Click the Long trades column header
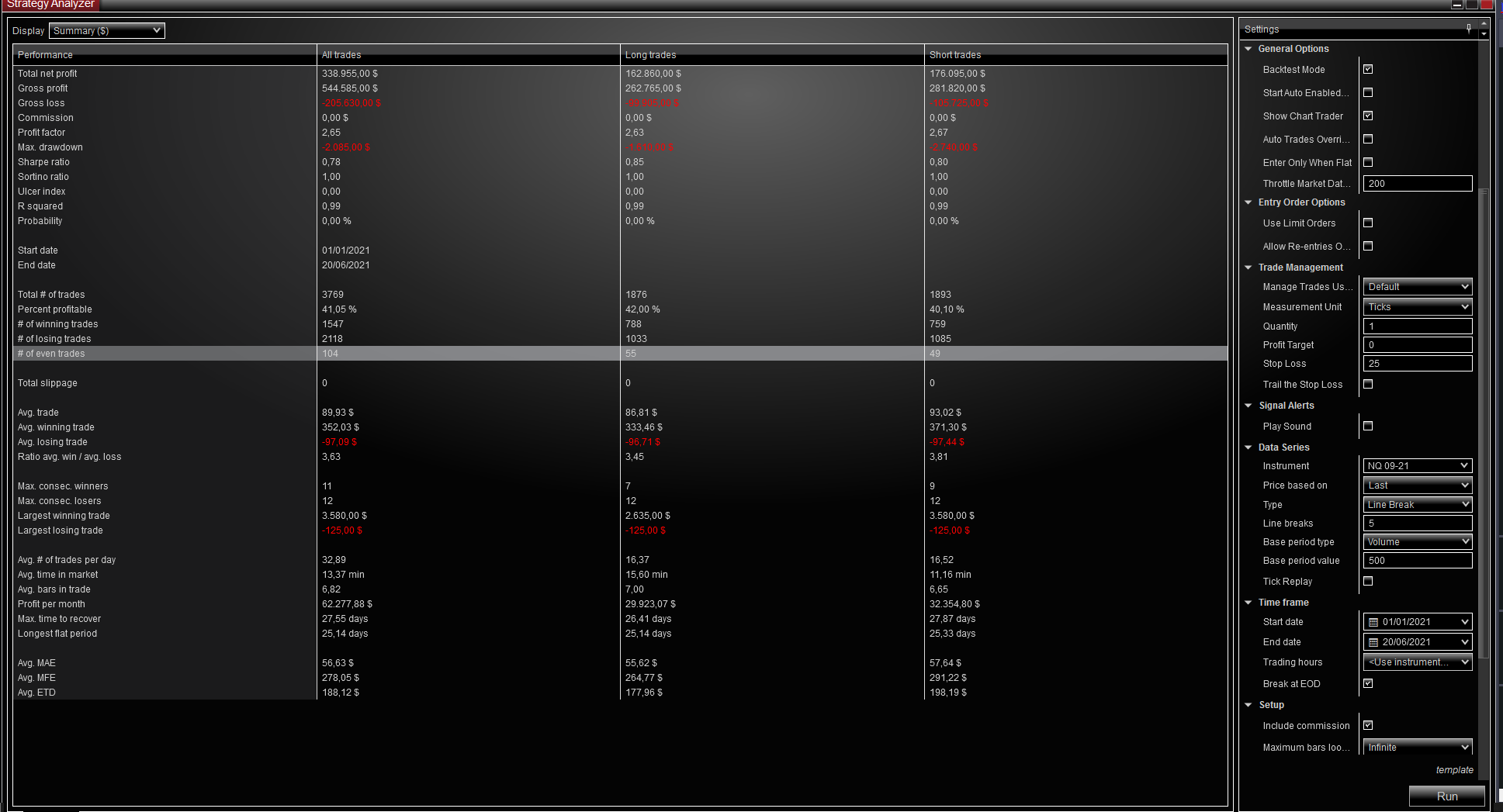The image size is (1503, 812). pos(772,55)
